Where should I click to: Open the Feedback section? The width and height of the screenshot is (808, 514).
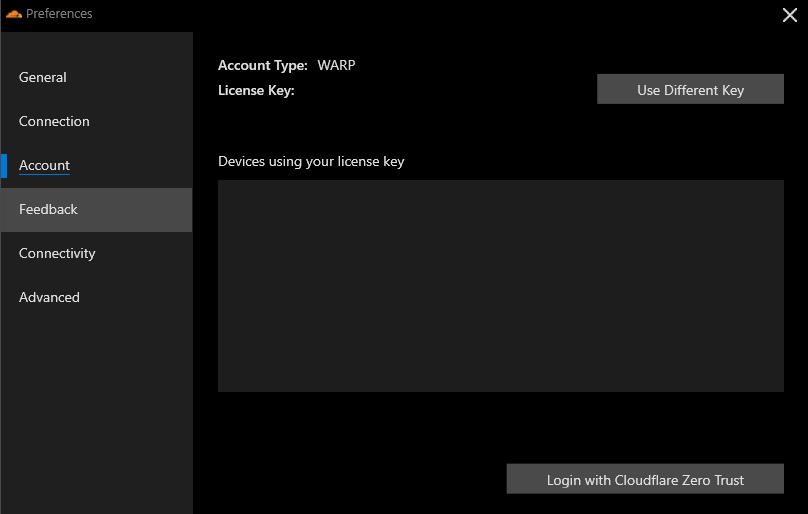[96, 210]
